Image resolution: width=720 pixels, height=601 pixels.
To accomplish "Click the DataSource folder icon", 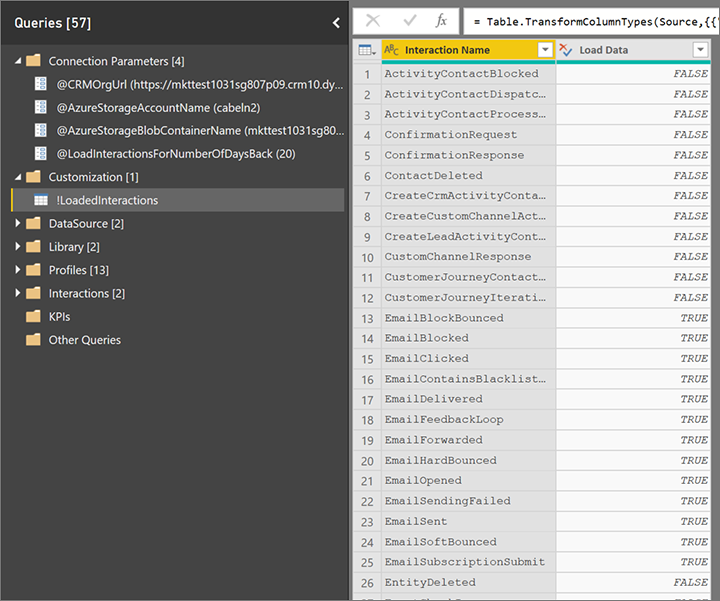I will (x=33, y=223).
